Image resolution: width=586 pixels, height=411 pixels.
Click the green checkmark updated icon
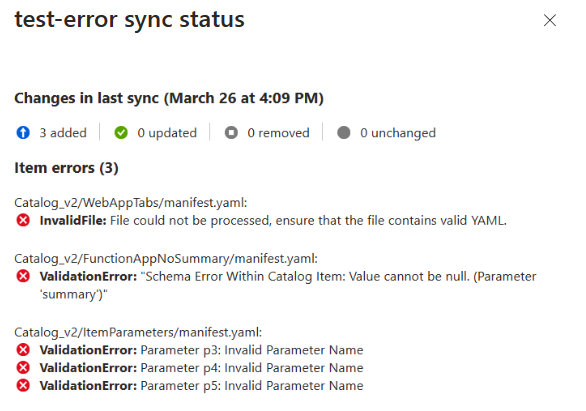tap(121, 133)
